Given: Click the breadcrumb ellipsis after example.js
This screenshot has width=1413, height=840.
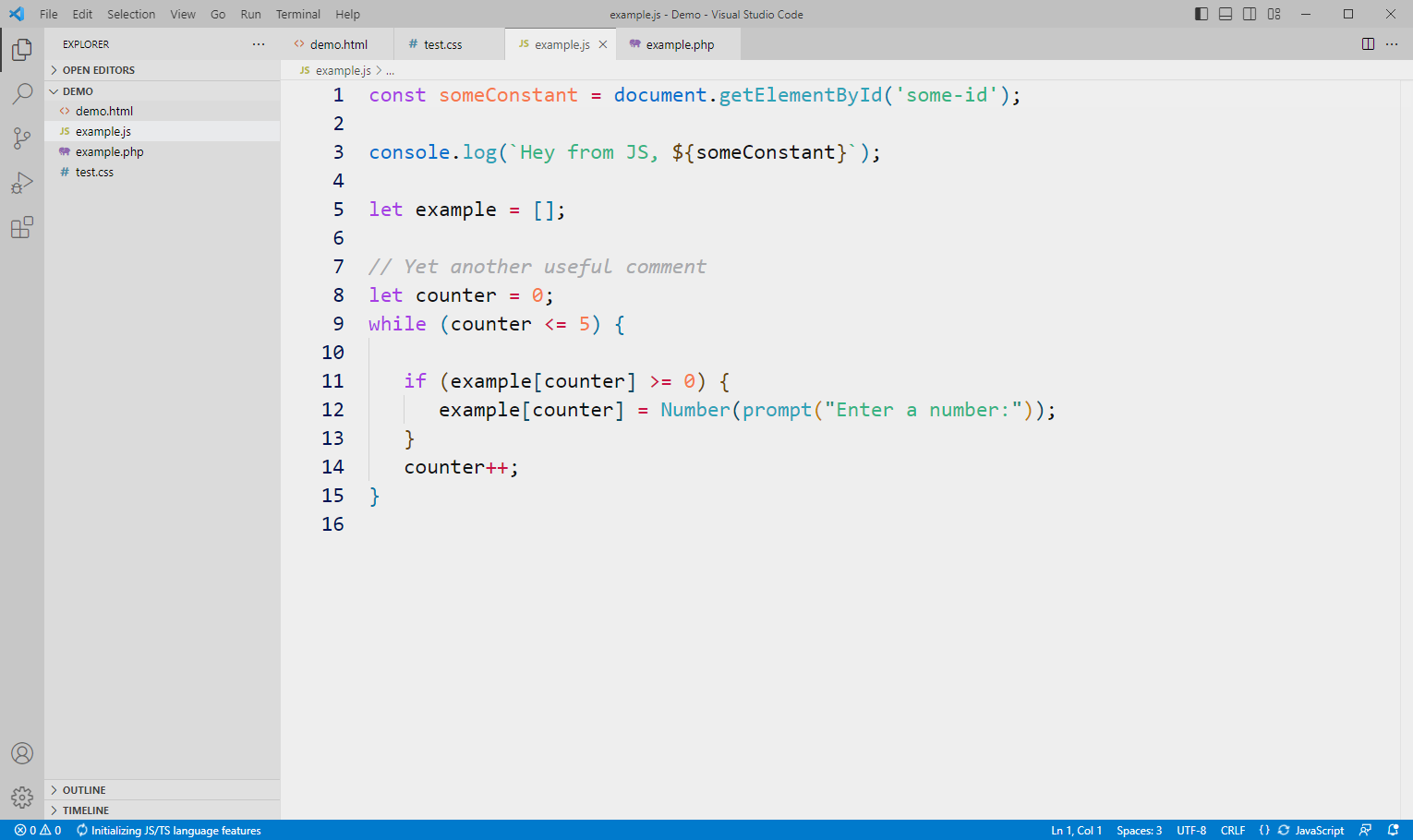Looking at the screenshot, I should pyautogui.click(x=391, y=70).
